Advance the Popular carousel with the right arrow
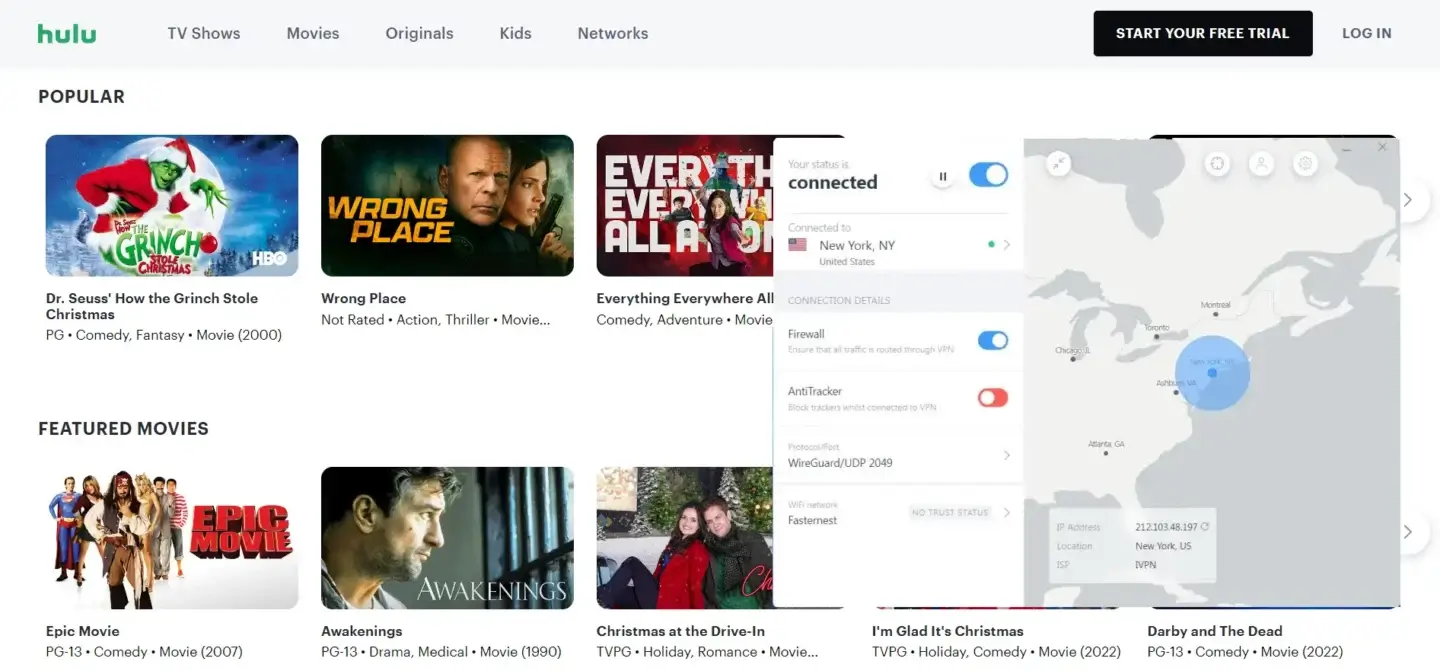The width and height of the screenshot is (1440, 671). tap(1408, 200)
